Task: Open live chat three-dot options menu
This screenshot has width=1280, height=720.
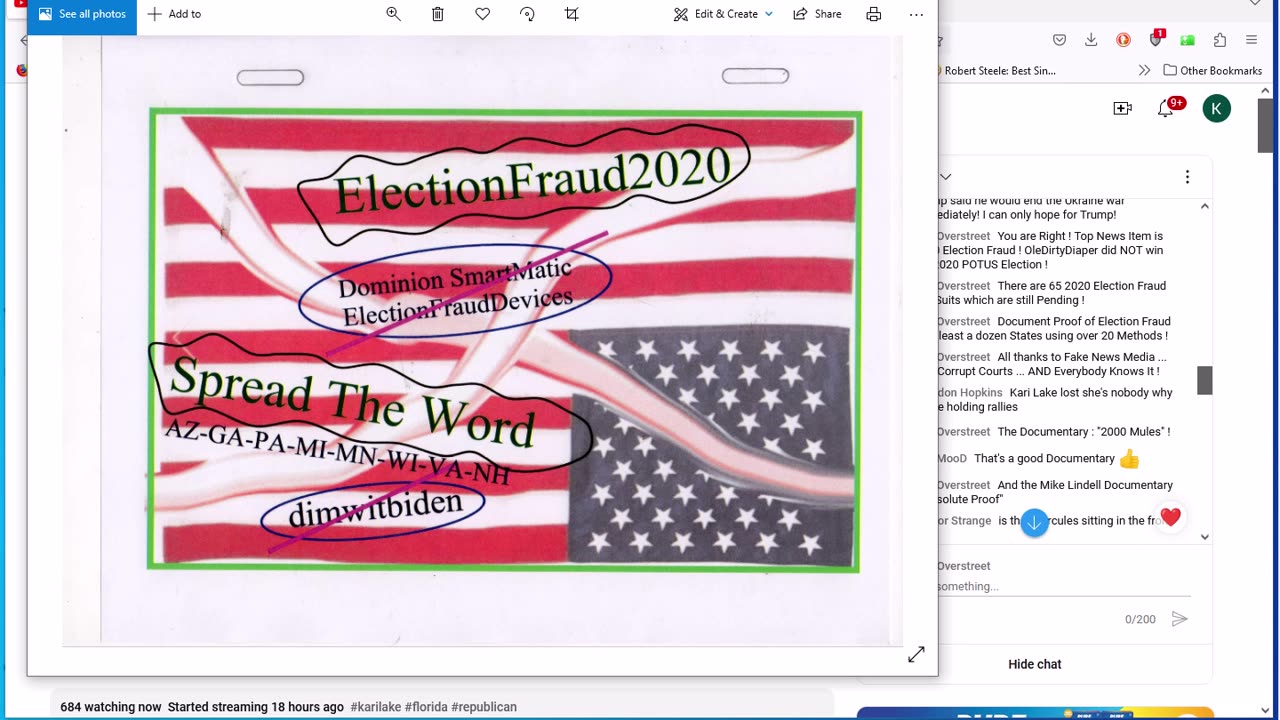Action: tap(1187, 177)
